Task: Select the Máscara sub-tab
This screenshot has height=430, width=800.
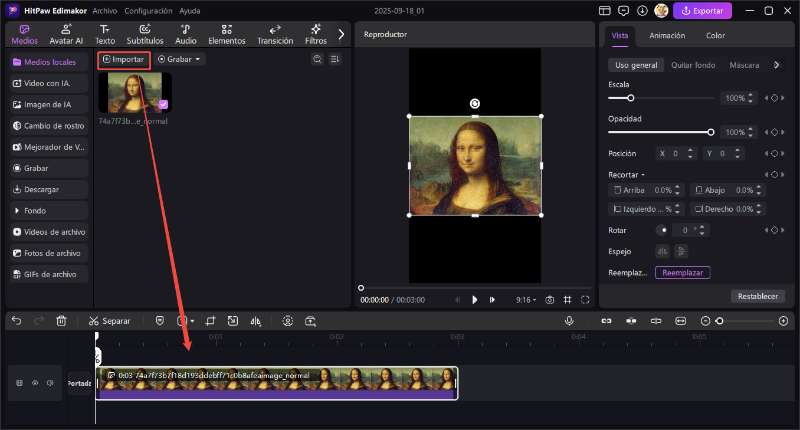Action: pos(744,65)
